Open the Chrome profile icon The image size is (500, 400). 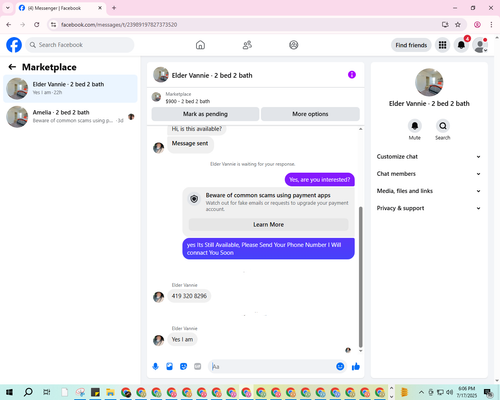477,24
